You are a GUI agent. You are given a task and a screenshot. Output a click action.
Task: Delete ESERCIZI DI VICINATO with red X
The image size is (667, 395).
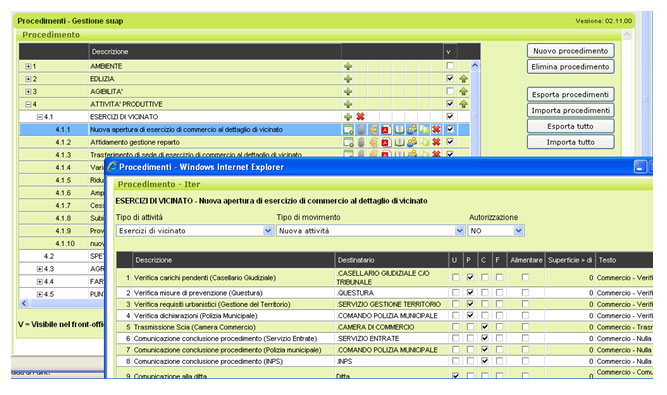pyautogui.click(x=360, y=117)
